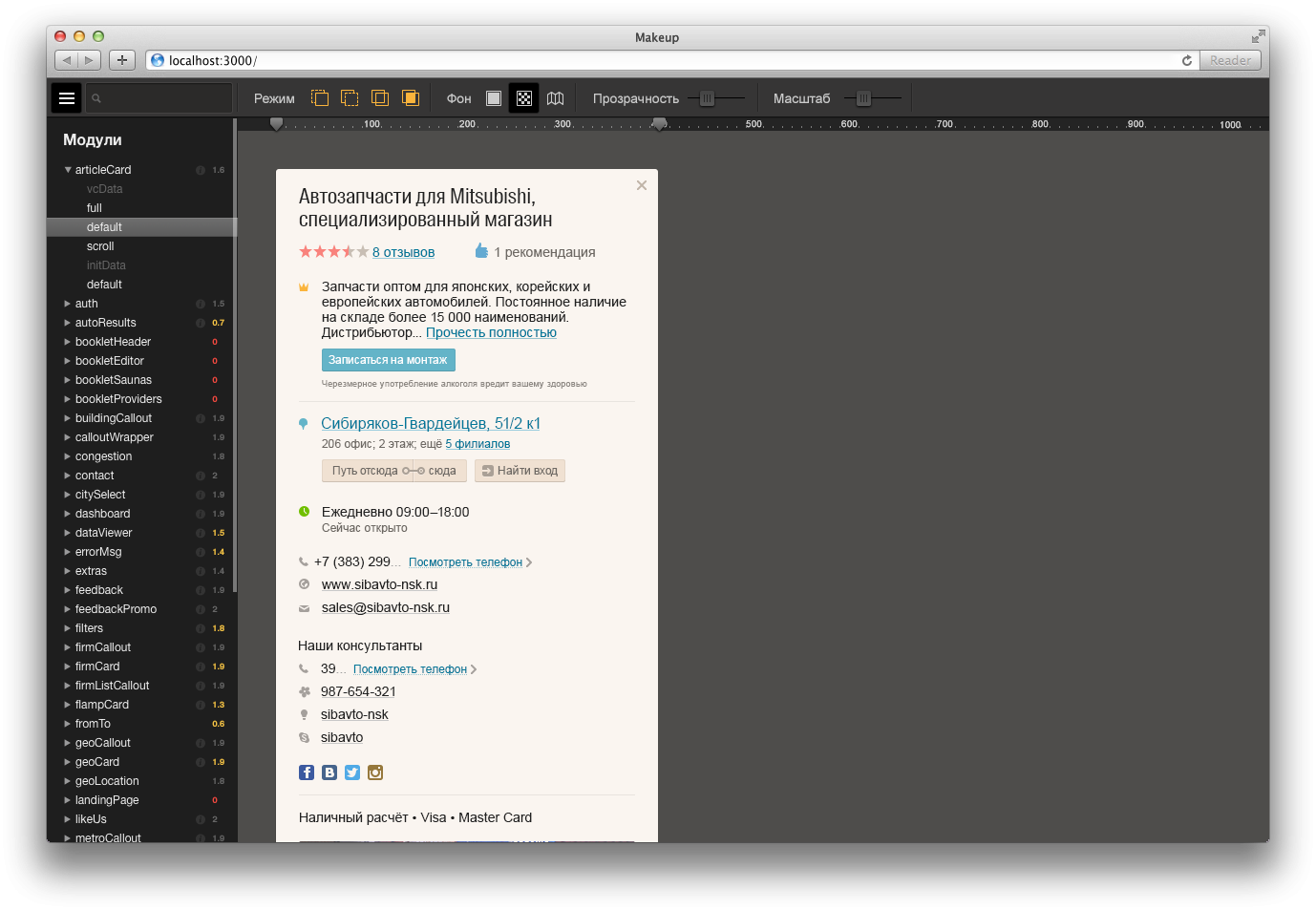
Task: Click the Jabber bulb icon near sibavto-nsk
Action: 304,714
